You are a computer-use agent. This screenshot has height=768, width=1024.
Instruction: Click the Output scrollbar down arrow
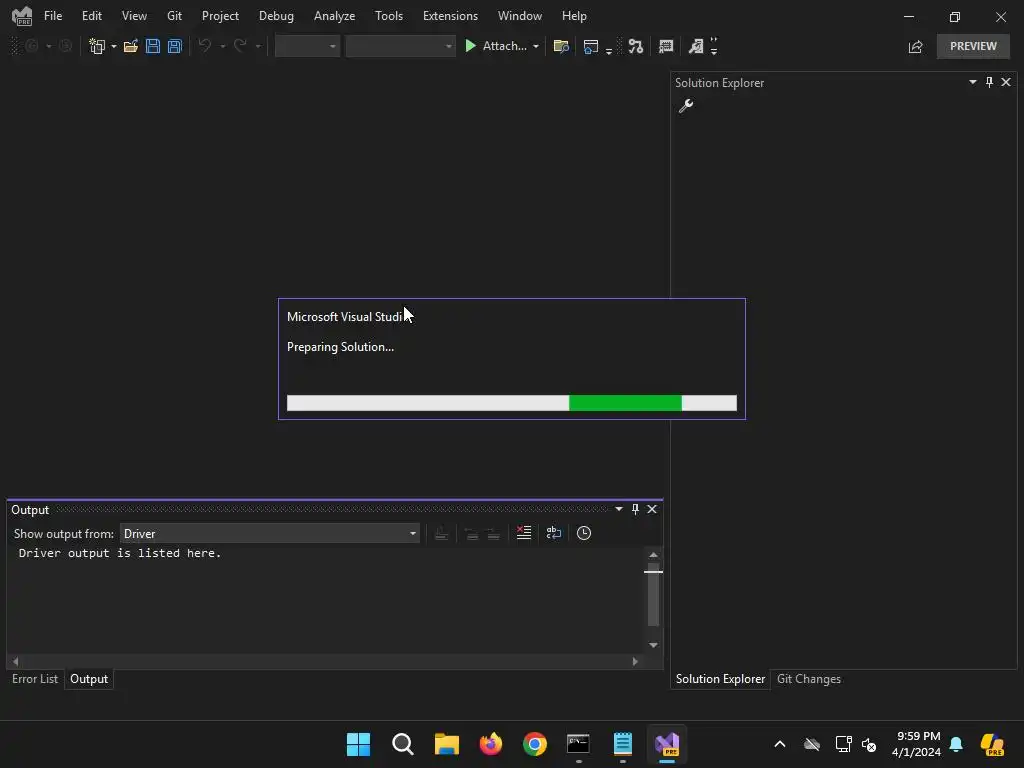(x=653, y=645)
